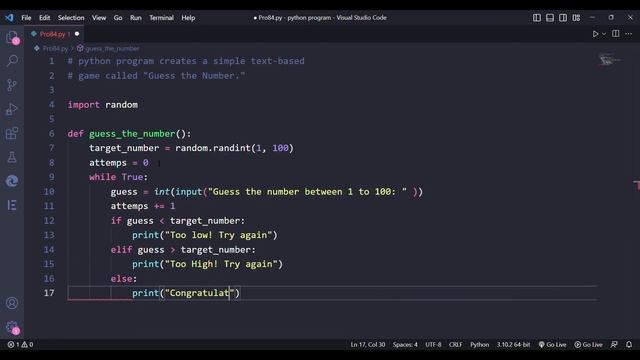Click the second Go Live button
This screenshot has width=640, height=360.
coord(588,344)
